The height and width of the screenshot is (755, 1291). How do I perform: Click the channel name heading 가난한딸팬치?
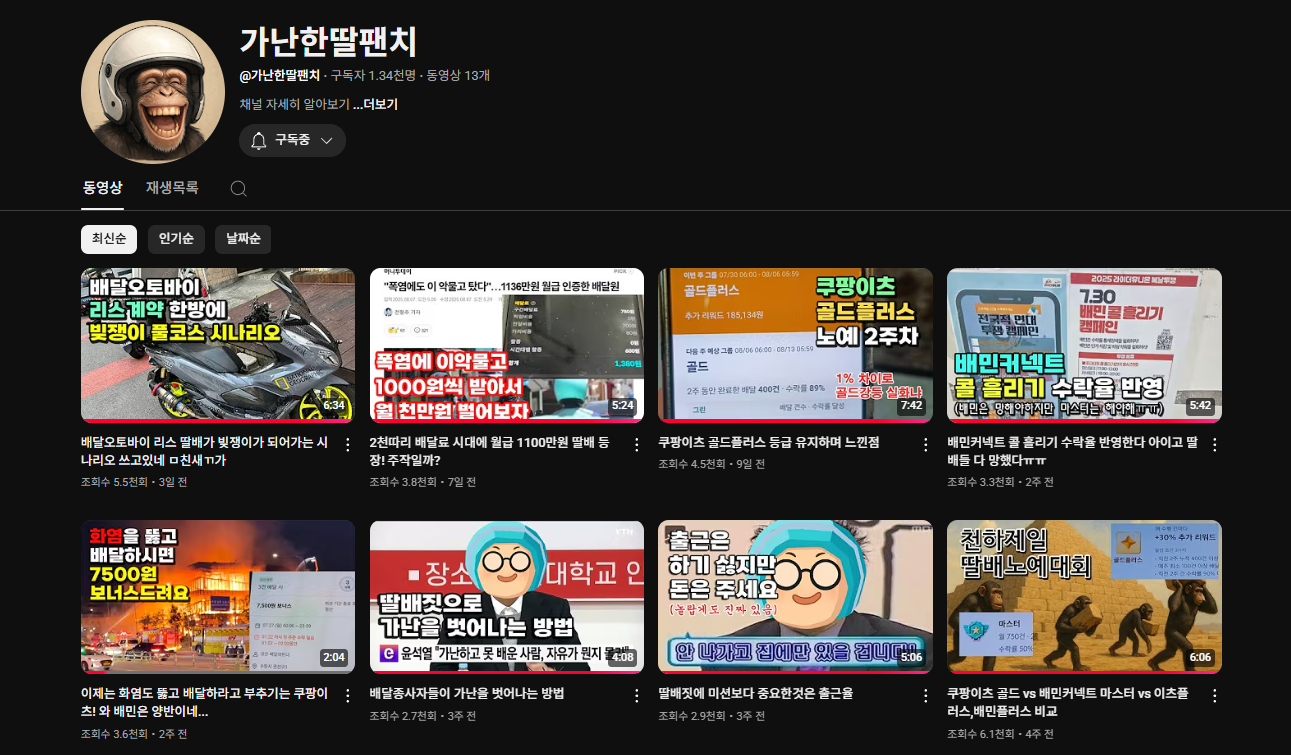(328, 41)
